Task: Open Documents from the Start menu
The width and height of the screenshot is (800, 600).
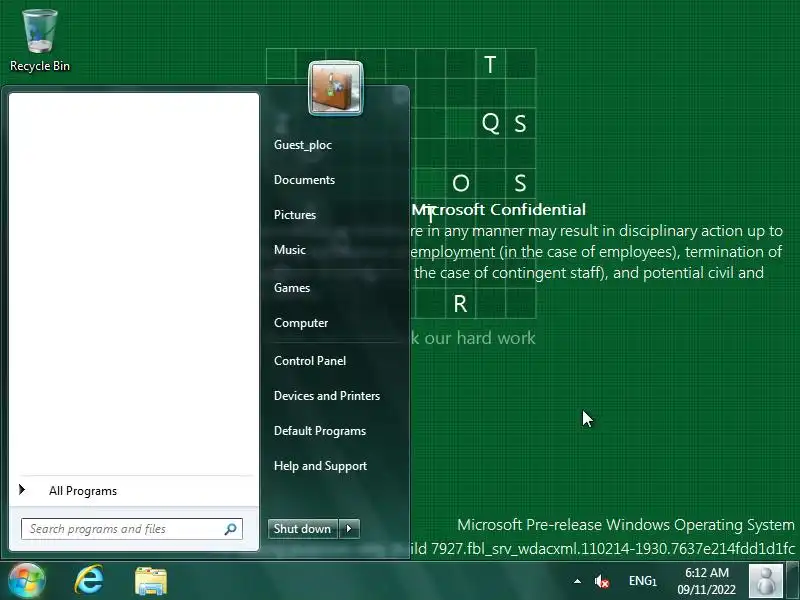Action: click(x=304, y=180)
